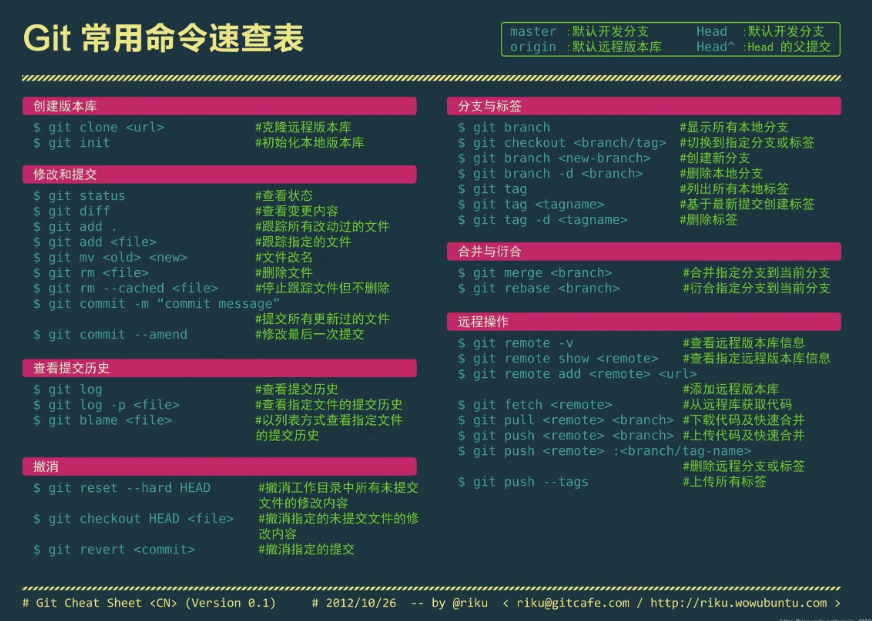
Task: Select the '修改和提交' section header
Action: click(219, 175)
